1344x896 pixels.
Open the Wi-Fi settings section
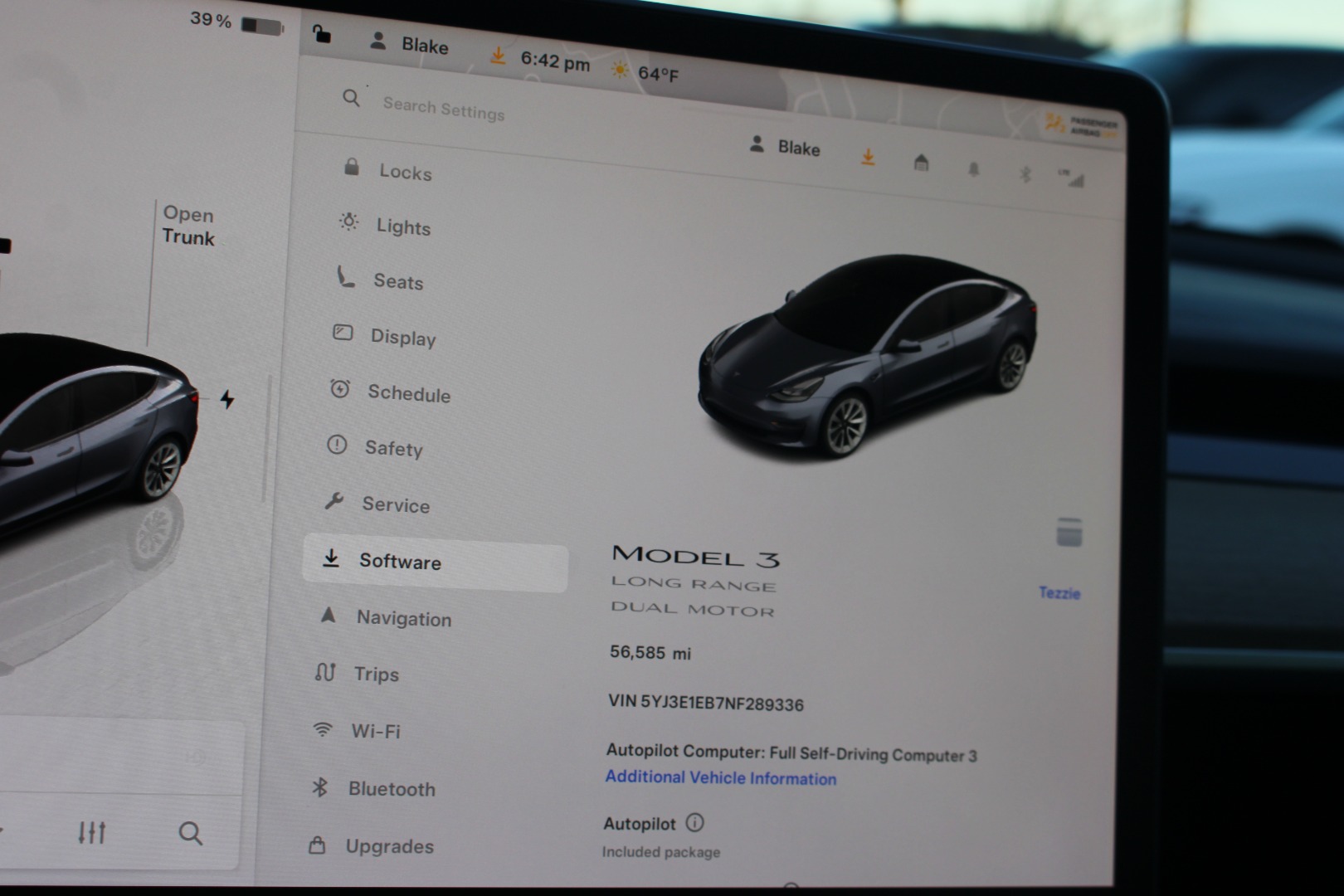click(x=375, y=731)
